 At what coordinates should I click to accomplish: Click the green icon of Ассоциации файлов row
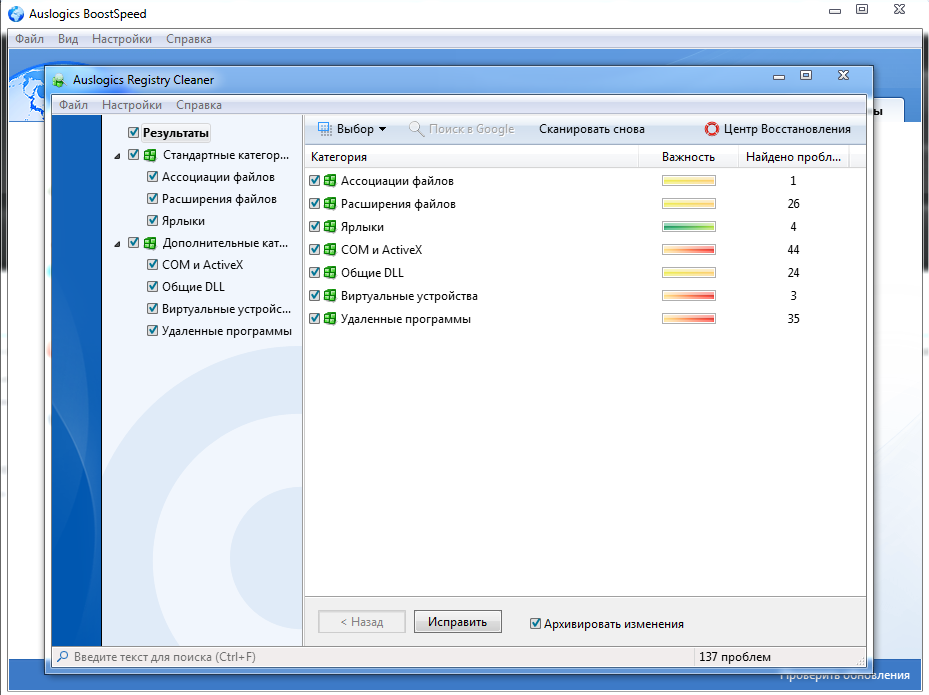(330, 181)
